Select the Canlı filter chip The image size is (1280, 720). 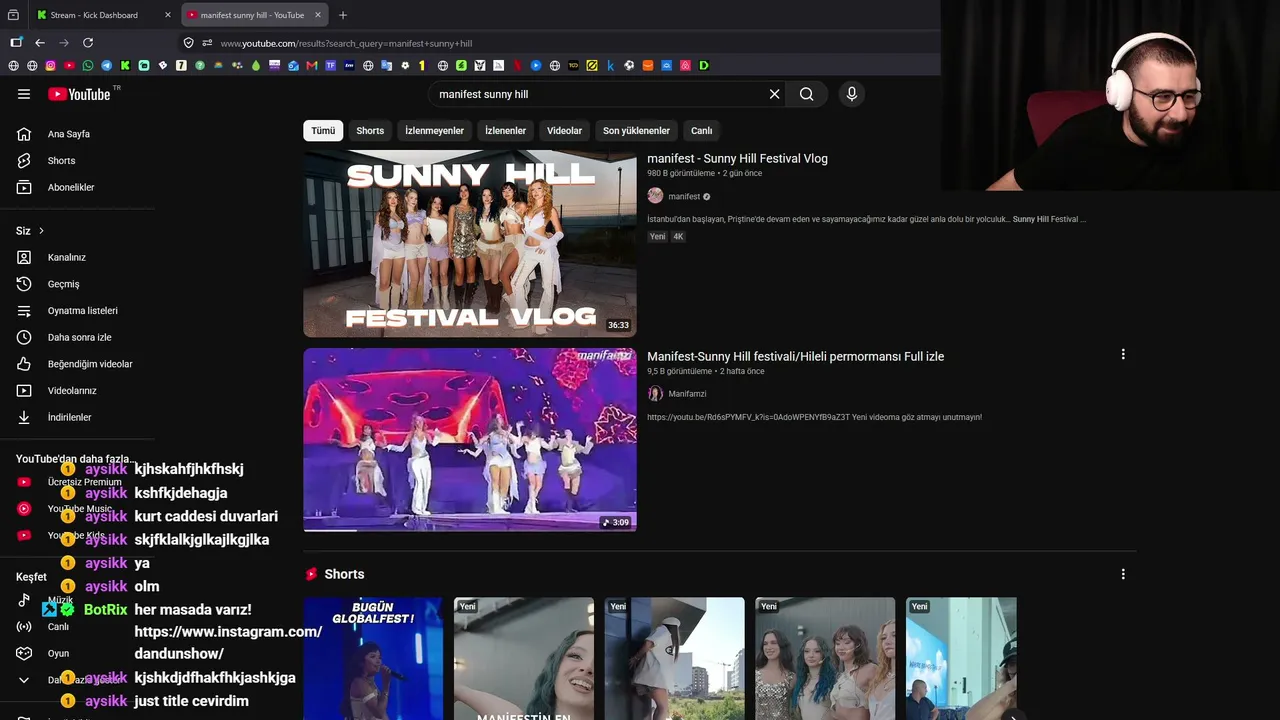point(702,131)
